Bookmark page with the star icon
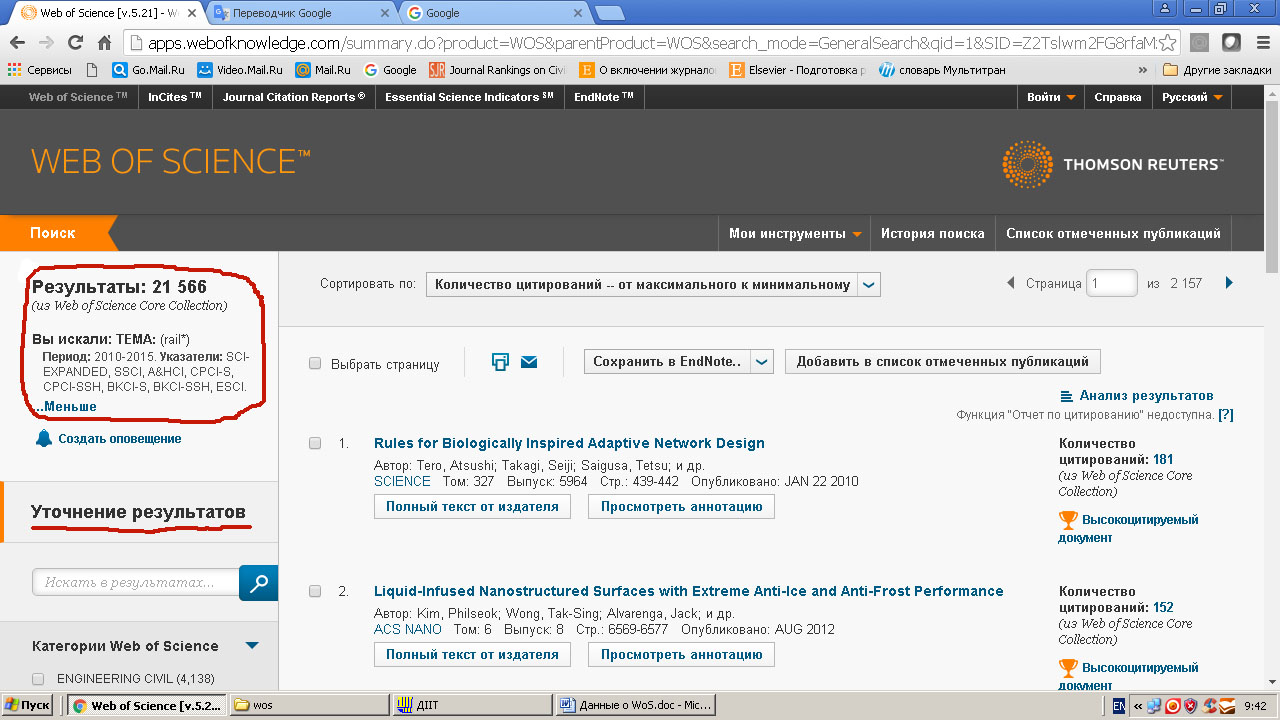This screenshot has height=720, width=1280. pos(1167,43)
